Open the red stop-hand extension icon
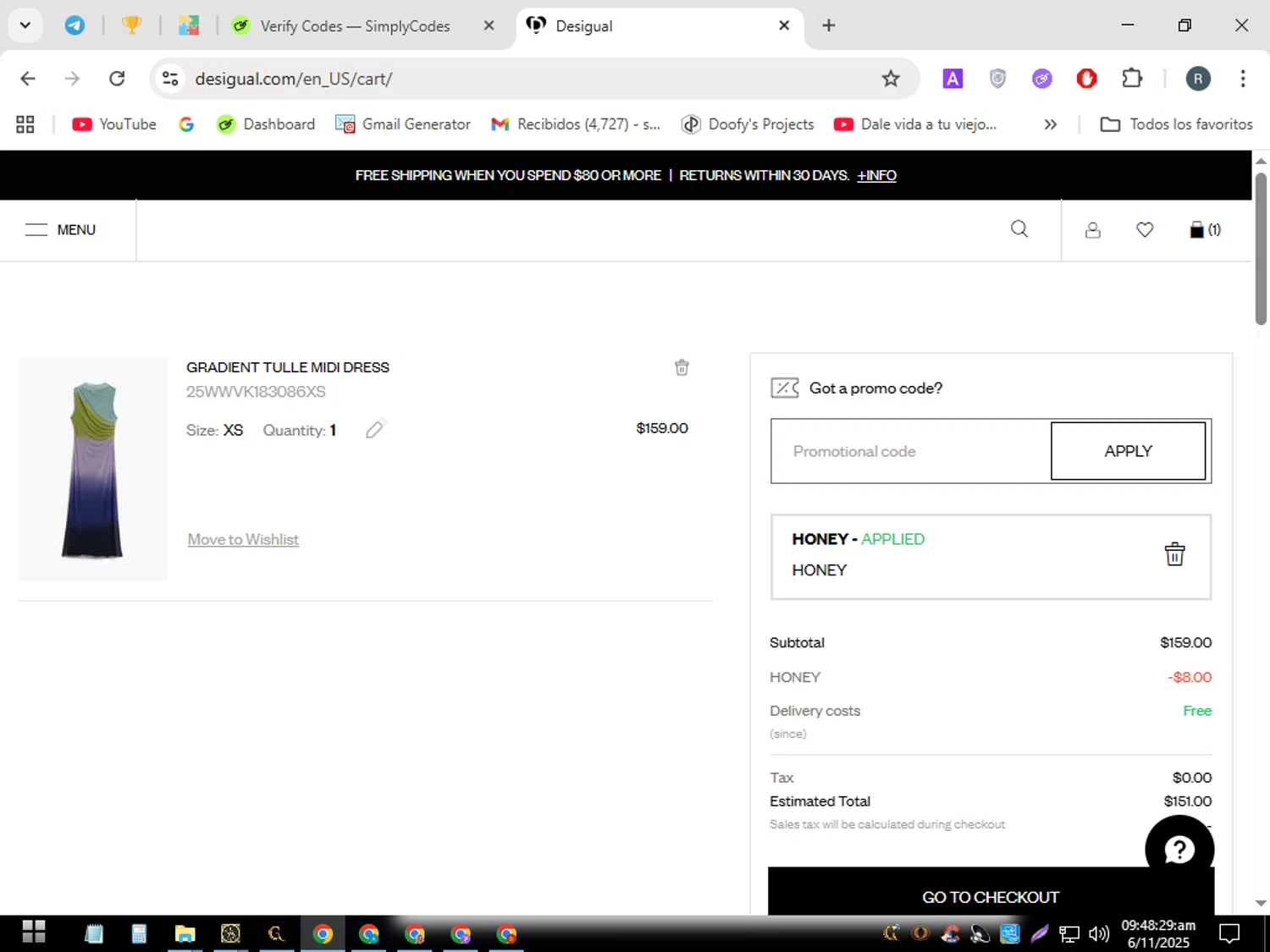The height and width of the screenshot is (952, 1270). (x=1087, y=79)
